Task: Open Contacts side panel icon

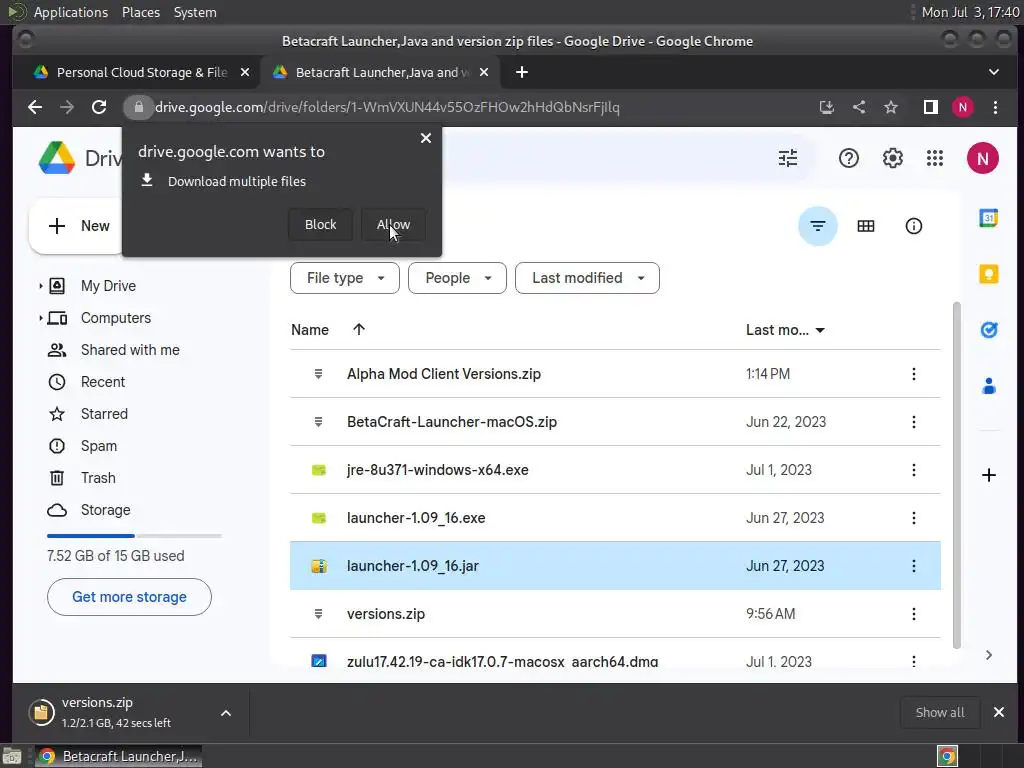Action: click(988, 386)
